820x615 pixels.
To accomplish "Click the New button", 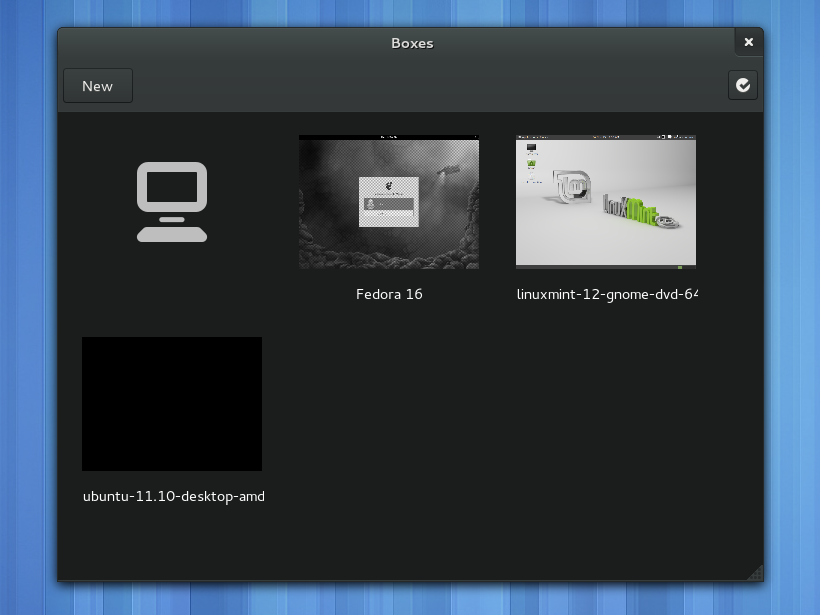I will tap(98, 86).
